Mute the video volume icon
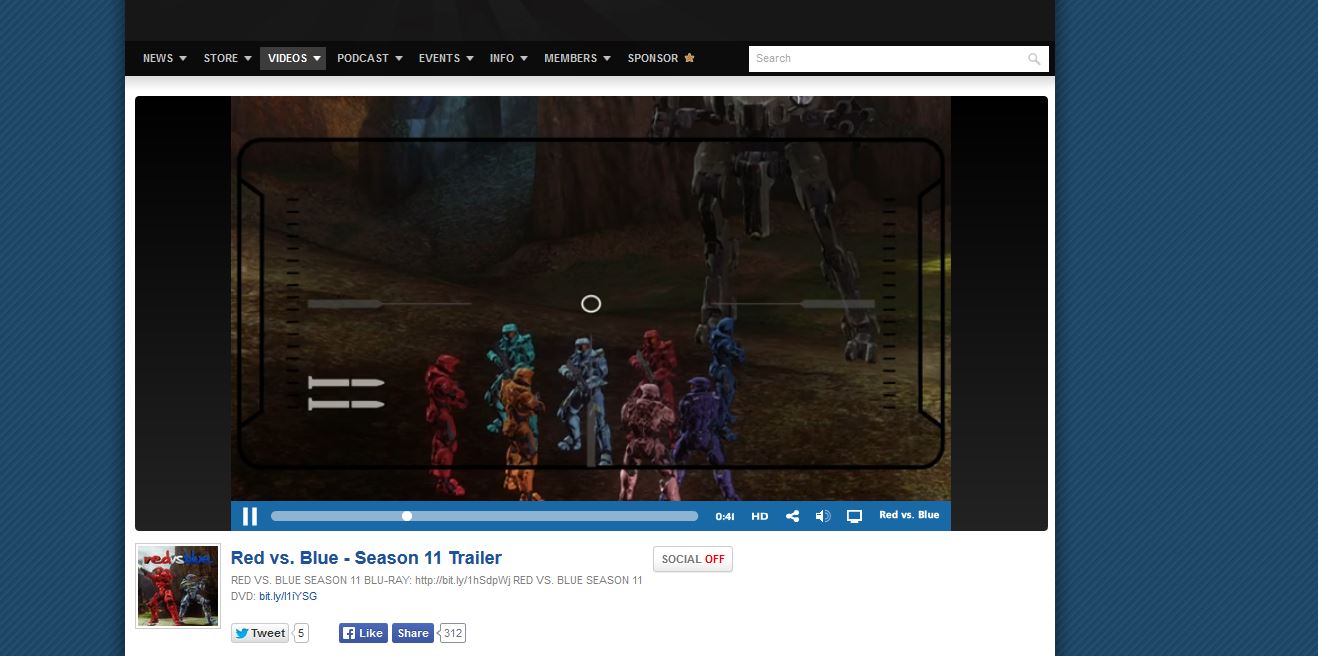The height and width of the screenshot is (656, 1318). click(823, 516)
